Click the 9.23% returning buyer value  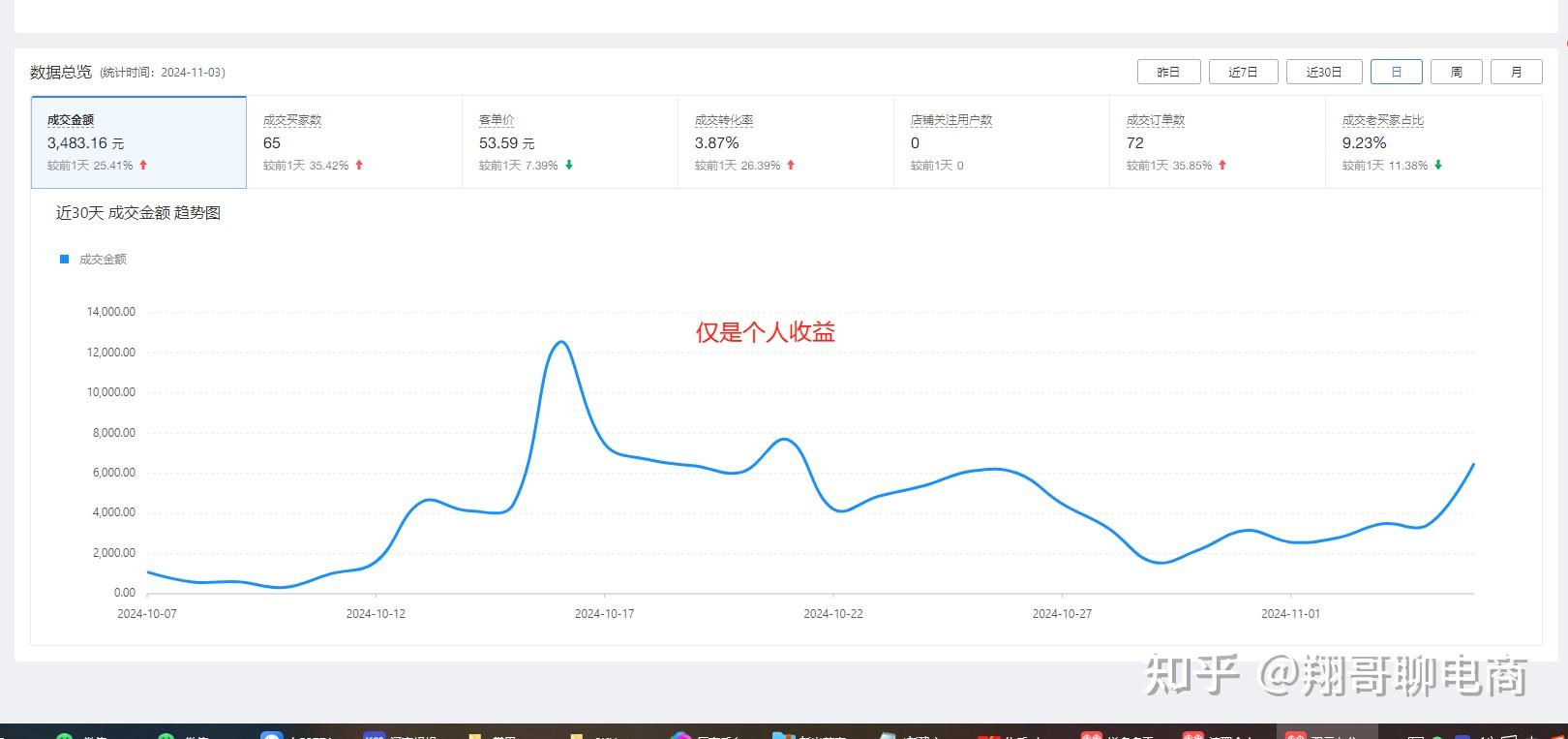(x=1364, y=143)
